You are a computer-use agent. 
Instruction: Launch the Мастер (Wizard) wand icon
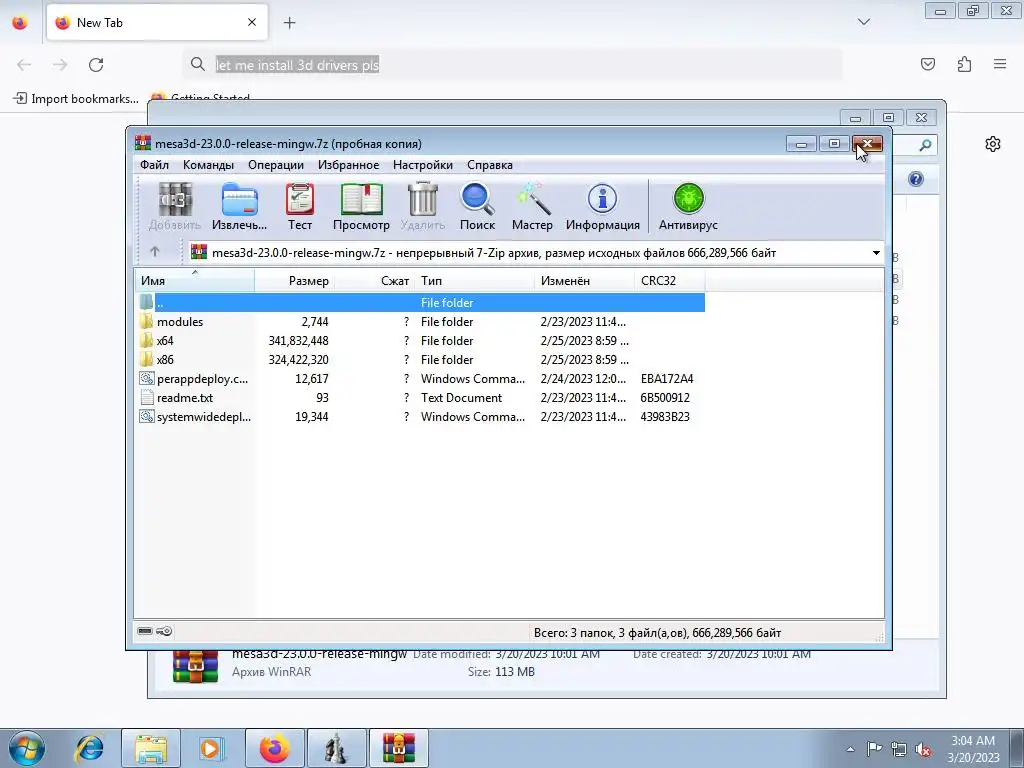tap(532, 200)
